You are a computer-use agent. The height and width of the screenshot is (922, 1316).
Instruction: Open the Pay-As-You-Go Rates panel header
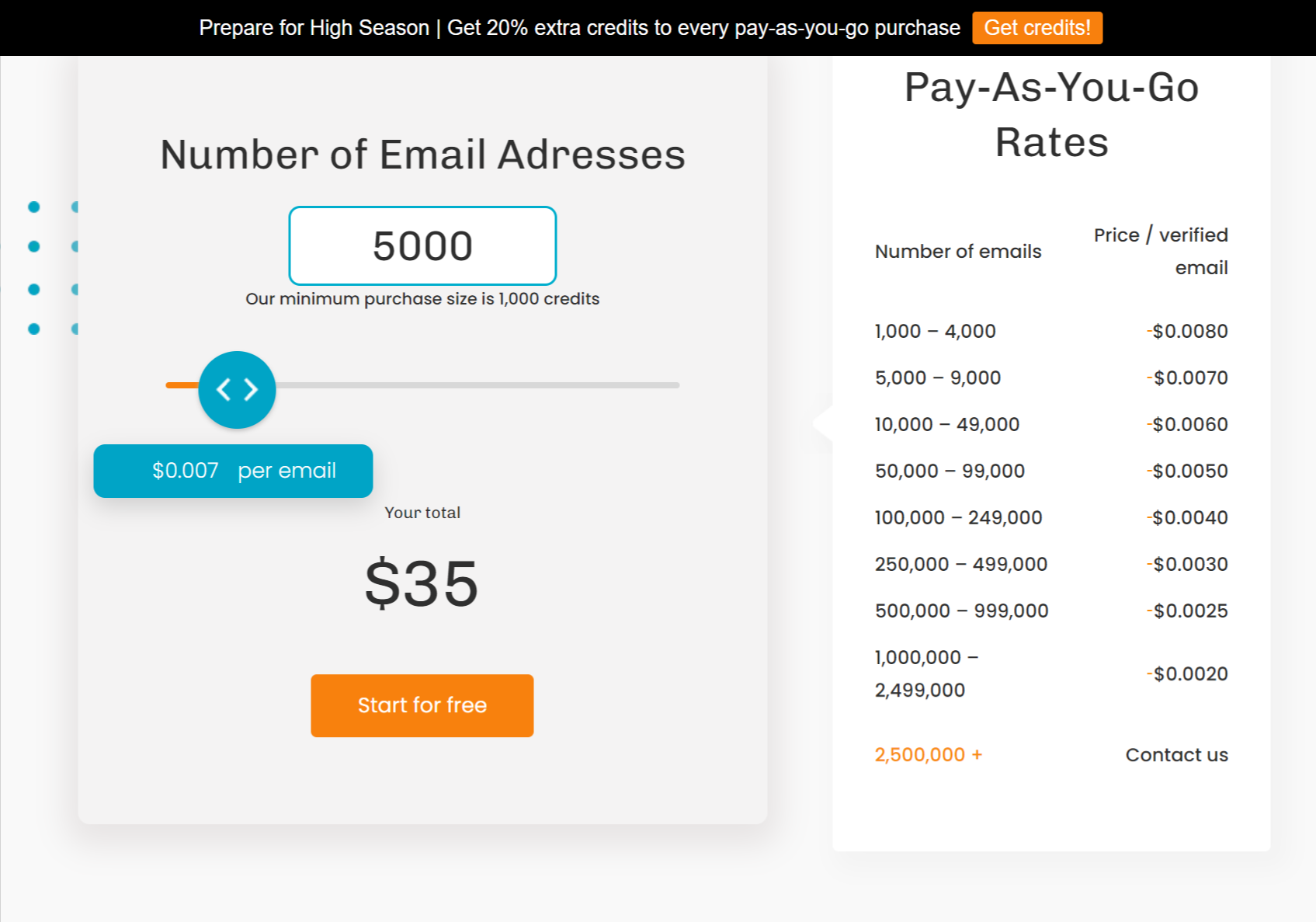coord(1050,113)
